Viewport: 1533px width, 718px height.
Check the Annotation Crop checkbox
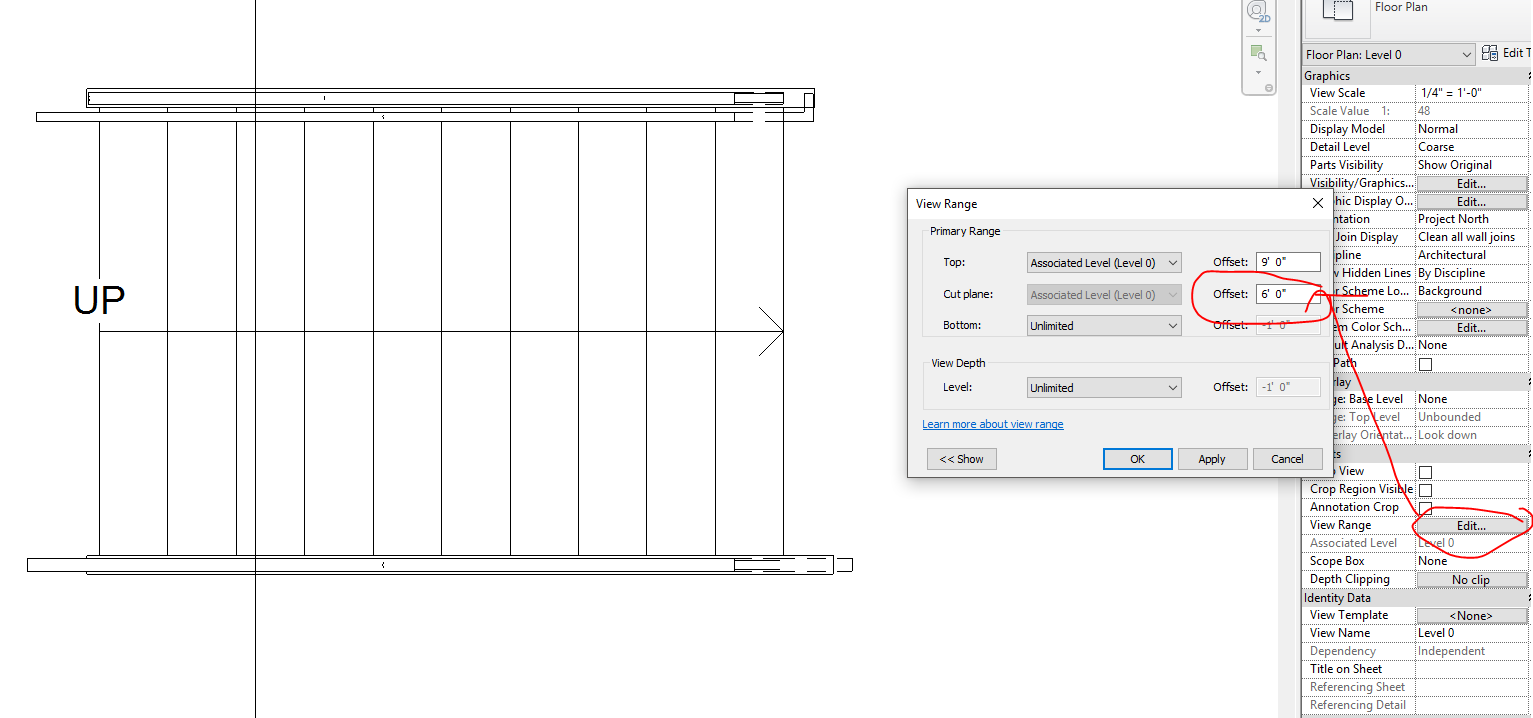click(1424, 507)
